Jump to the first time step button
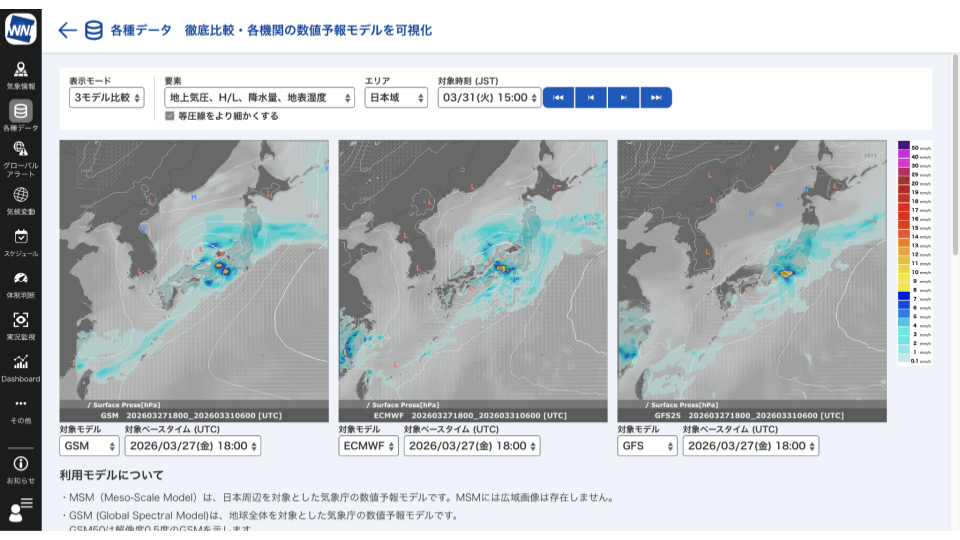Viewport: 960px width, 540px height. tap(558, 97)
